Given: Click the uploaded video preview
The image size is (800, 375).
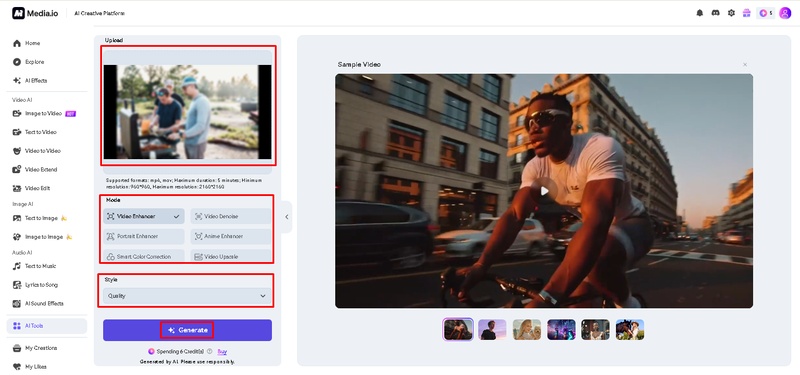Looking at the screenshot, I should click(x=187, y=112).
